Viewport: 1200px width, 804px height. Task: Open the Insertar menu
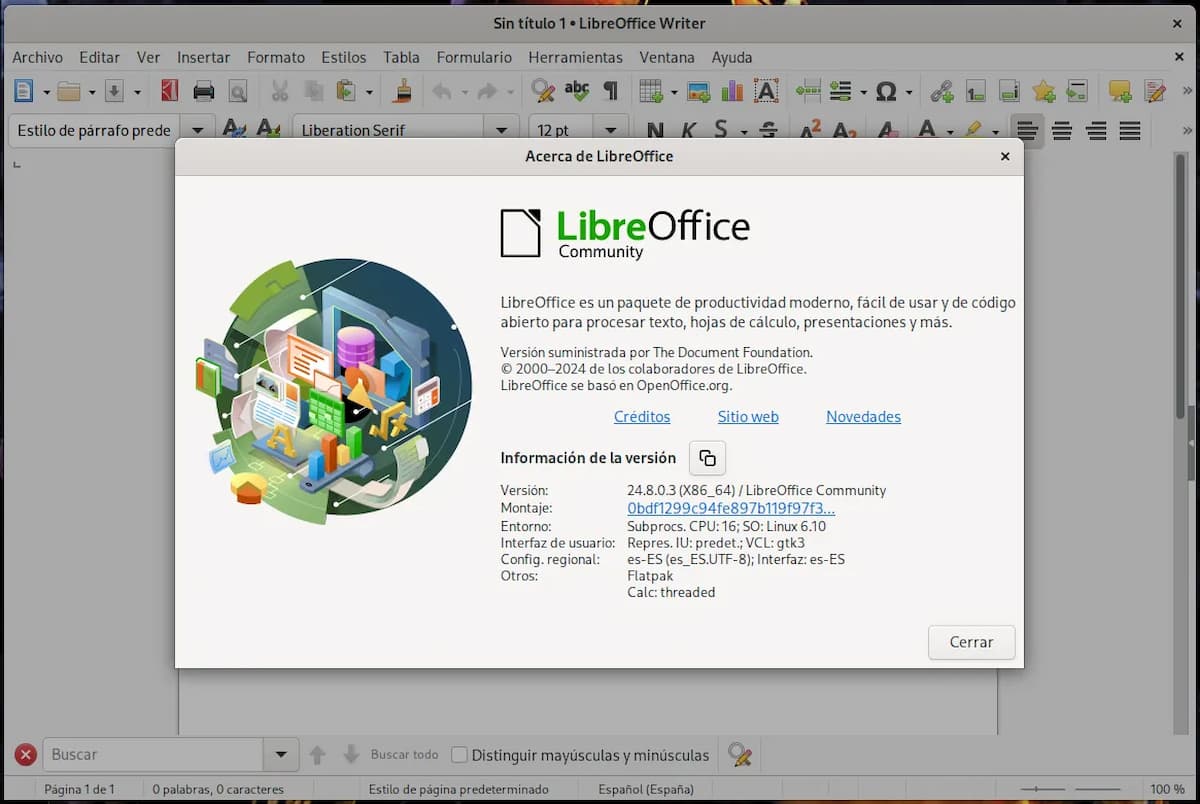[203, 57]
